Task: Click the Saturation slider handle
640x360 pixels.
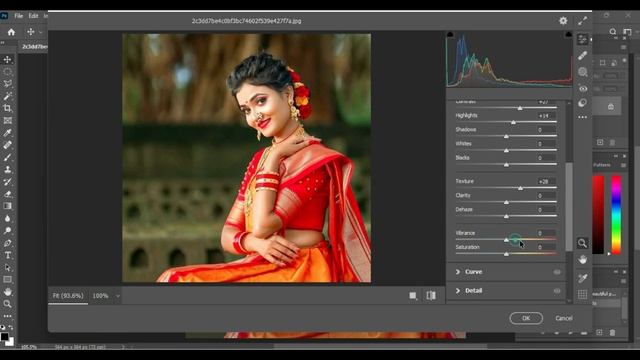Action: point(506,254)
